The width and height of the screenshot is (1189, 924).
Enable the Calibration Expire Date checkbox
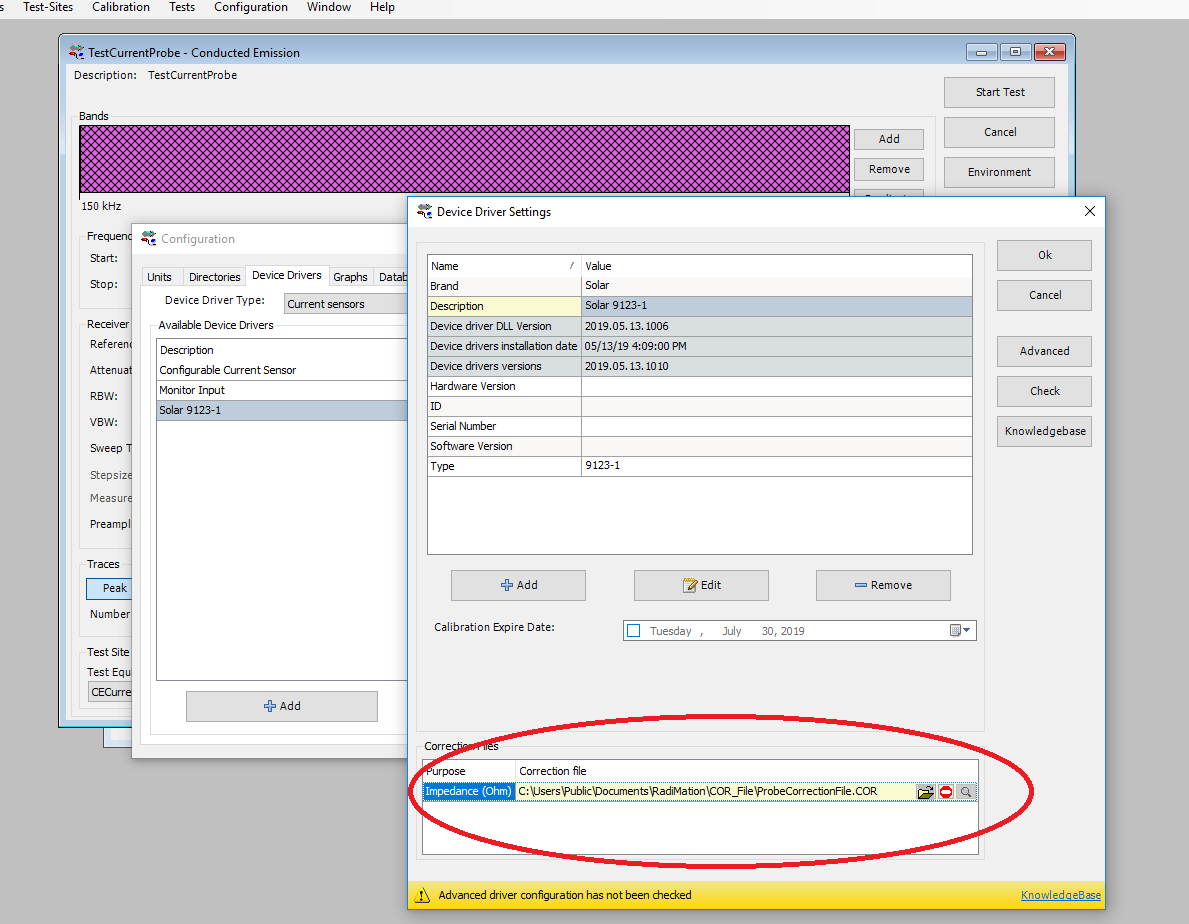click(x=633, y=631)
